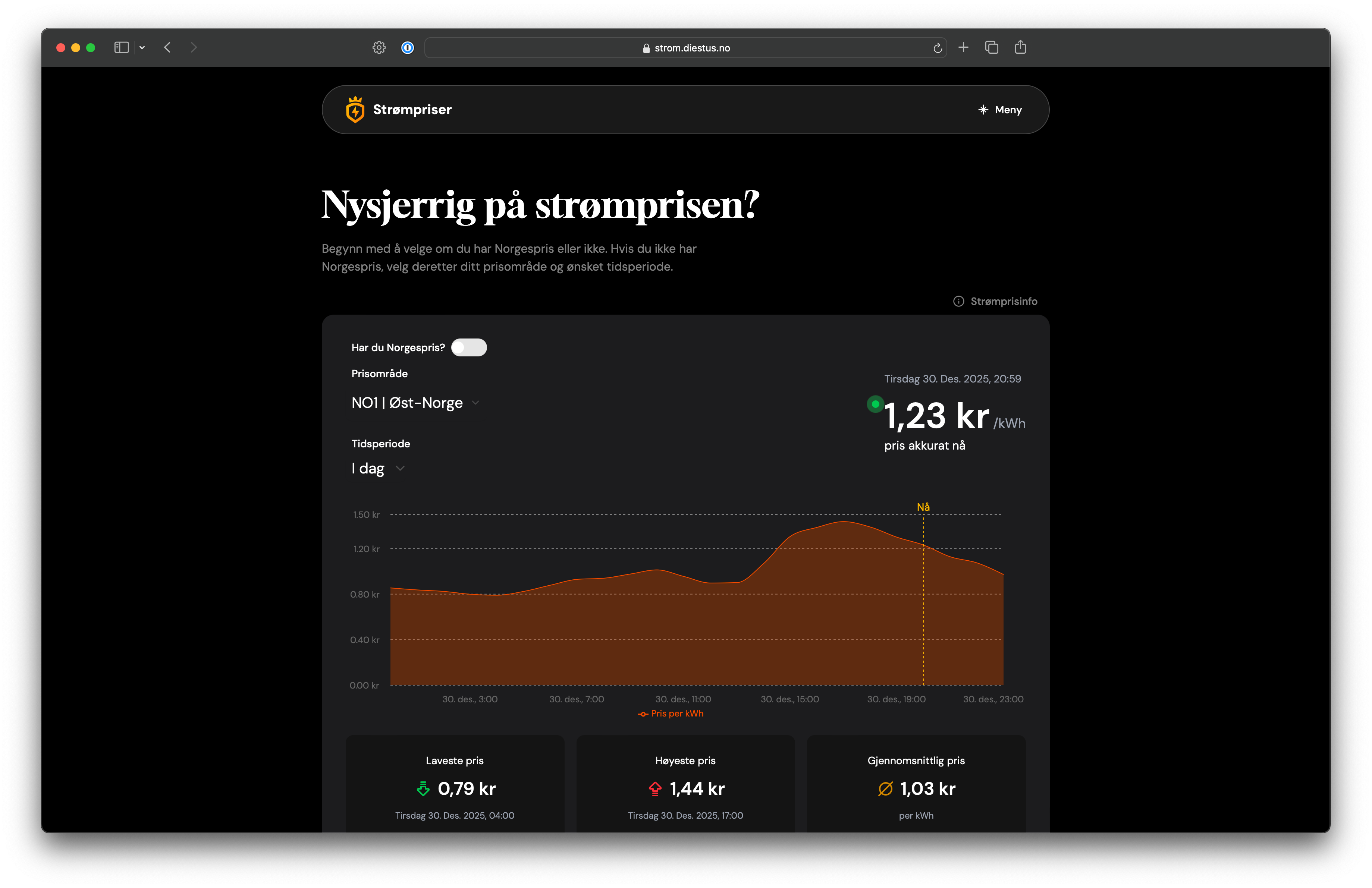Click the strom.diestus.no address bar
The image size is (1372, 888).
685,48
